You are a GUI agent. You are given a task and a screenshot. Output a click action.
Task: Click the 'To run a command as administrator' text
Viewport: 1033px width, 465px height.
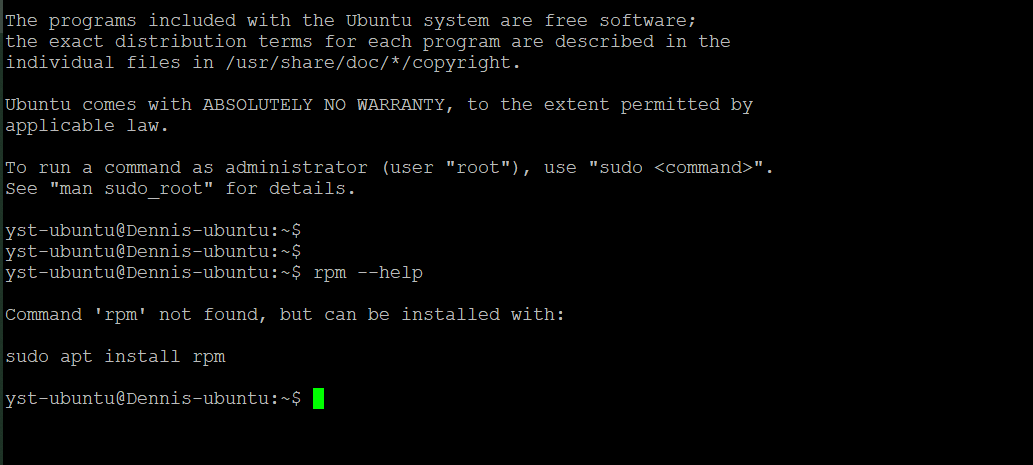pos(186,168)
